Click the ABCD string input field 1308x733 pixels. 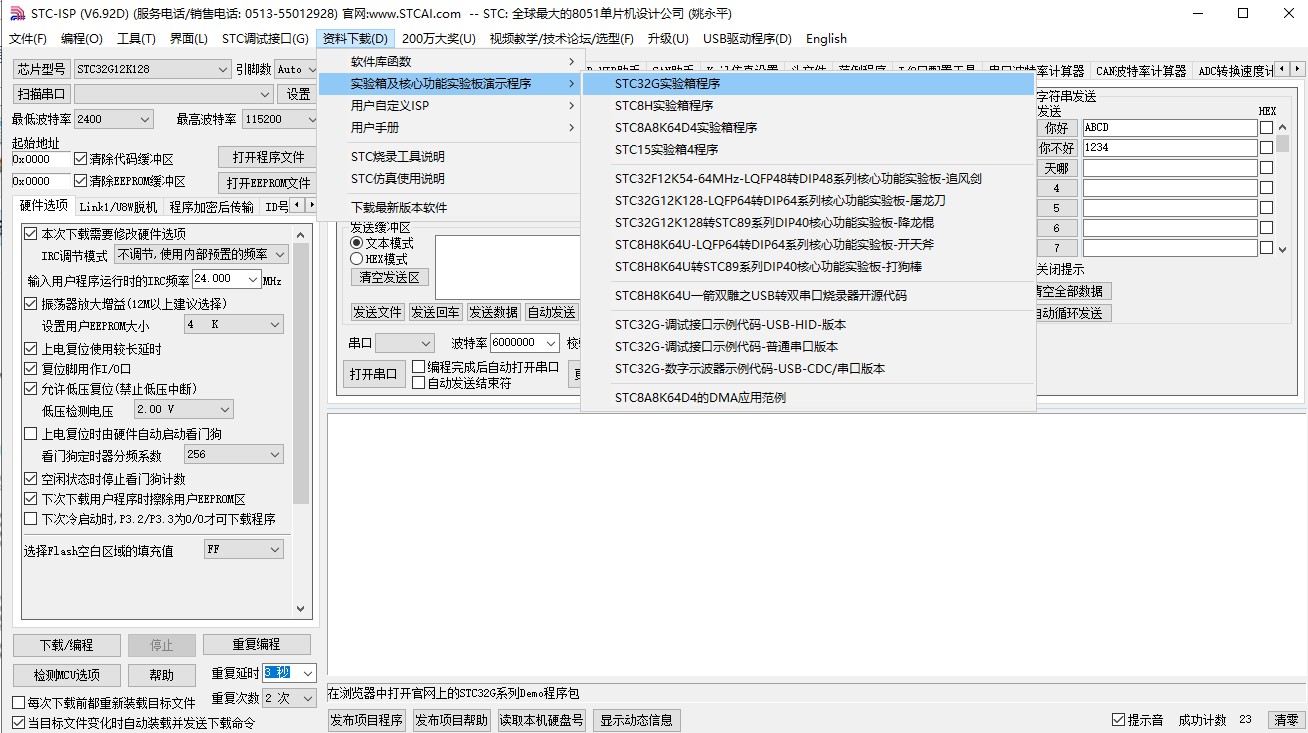tap(1169, 128)
